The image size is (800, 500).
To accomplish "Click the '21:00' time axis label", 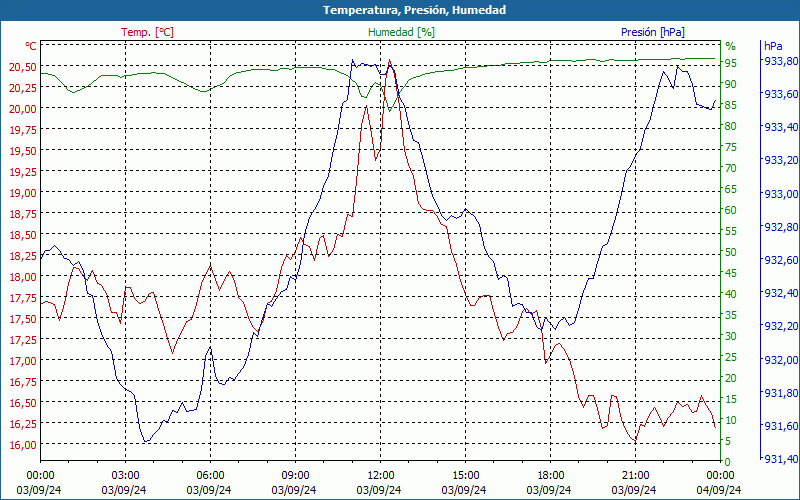I will coord(635,476).
